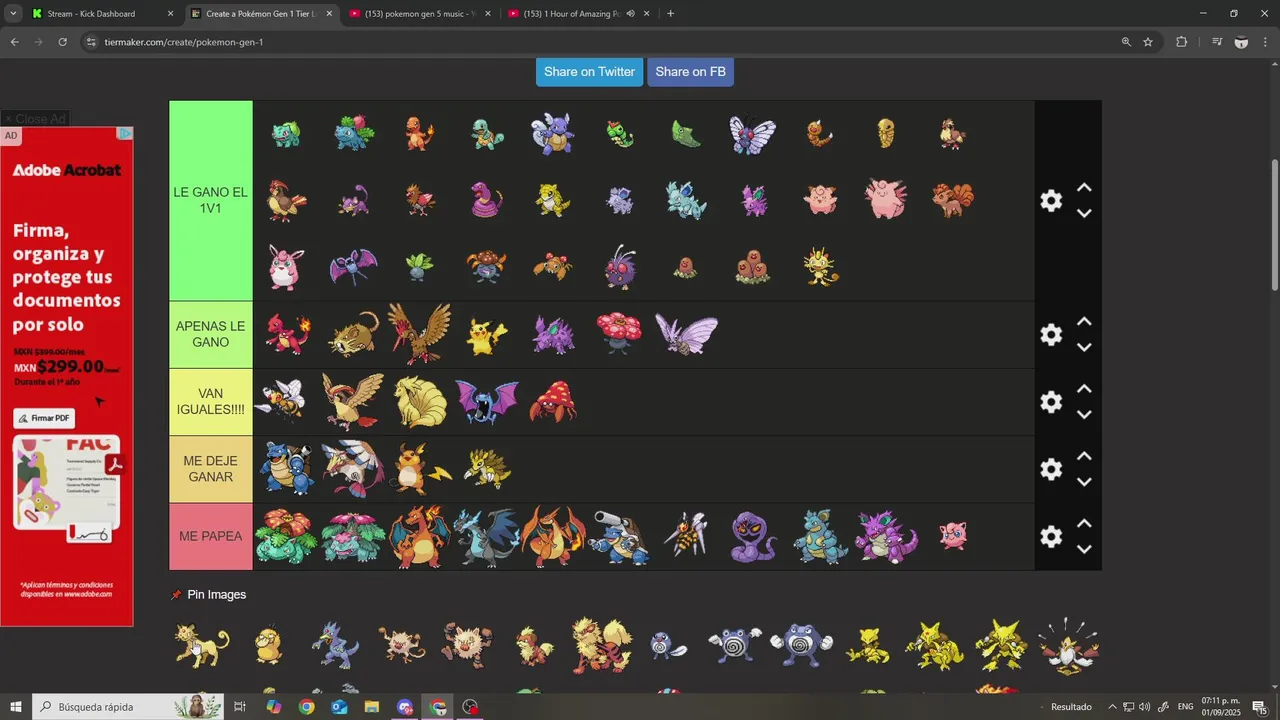Open Outlook from the taskbar

pyautogui.click(x=339, y=706)
